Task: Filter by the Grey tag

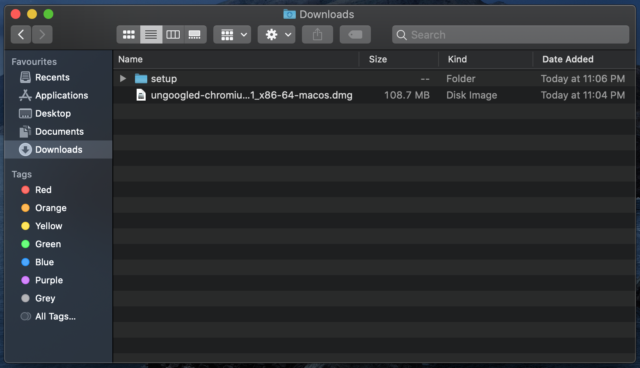Action: pyautogui.click(x=58, y=298)
